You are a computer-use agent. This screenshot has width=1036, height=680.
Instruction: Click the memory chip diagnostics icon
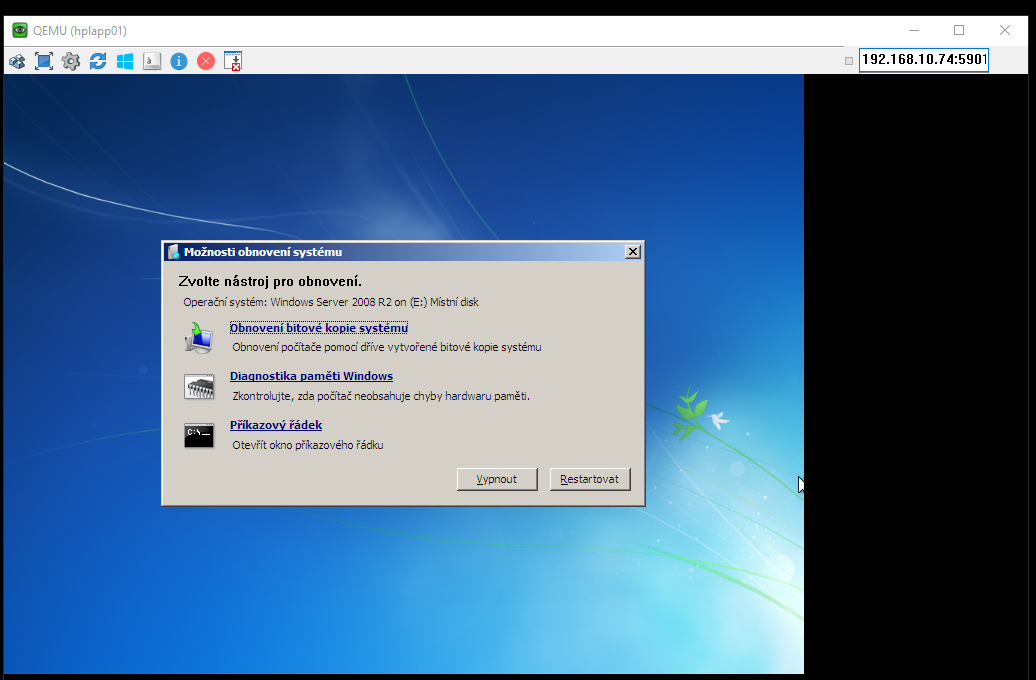[199, 386]
